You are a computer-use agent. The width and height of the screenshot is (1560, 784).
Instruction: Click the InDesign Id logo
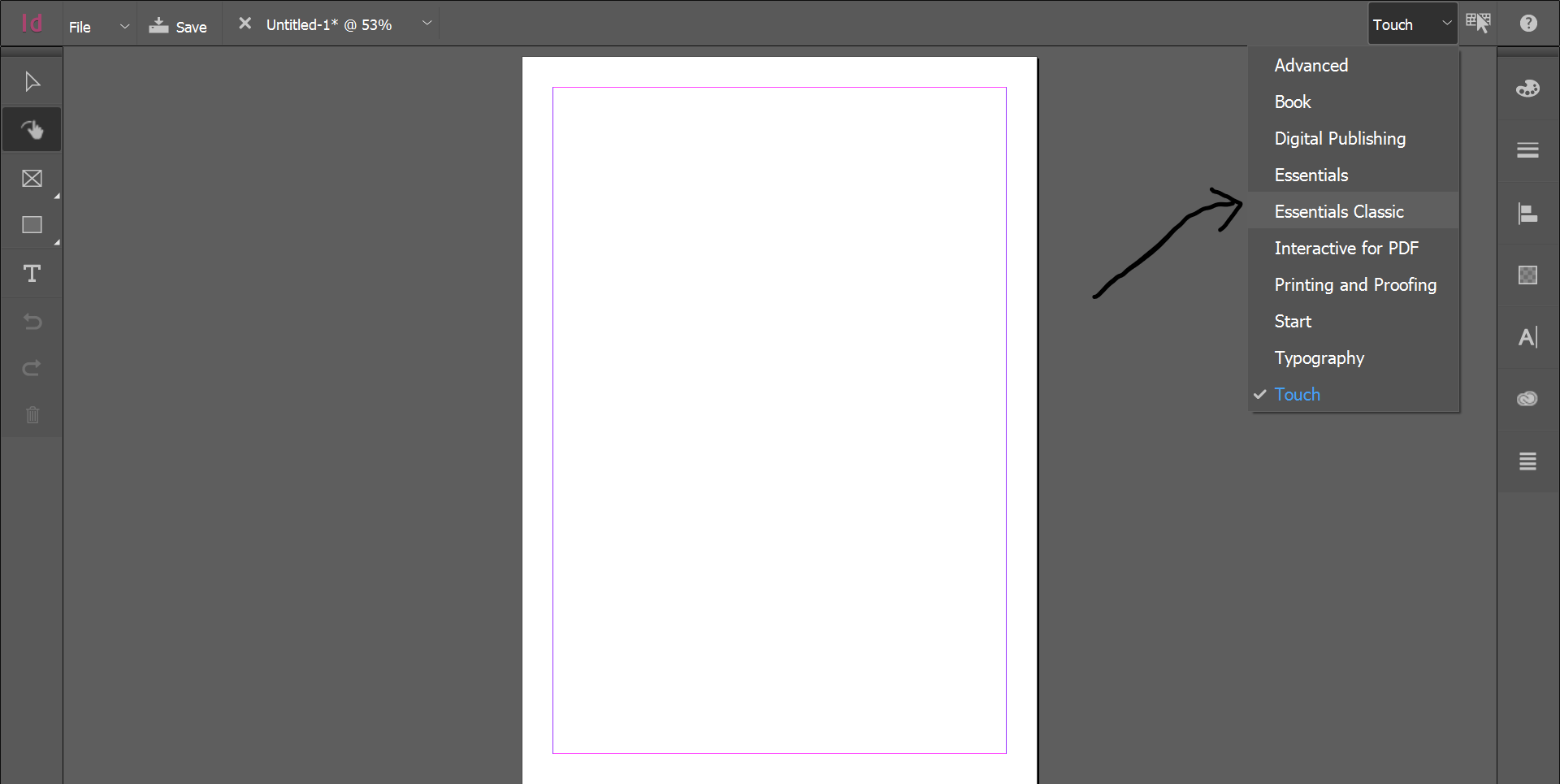32,24
